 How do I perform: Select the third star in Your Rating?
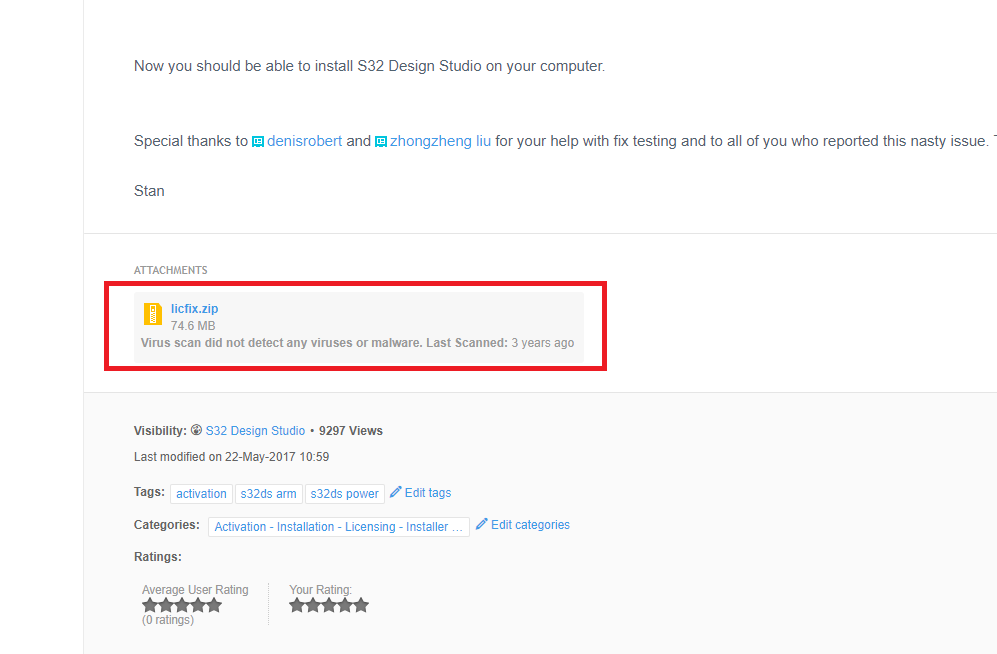pos(329,605)
